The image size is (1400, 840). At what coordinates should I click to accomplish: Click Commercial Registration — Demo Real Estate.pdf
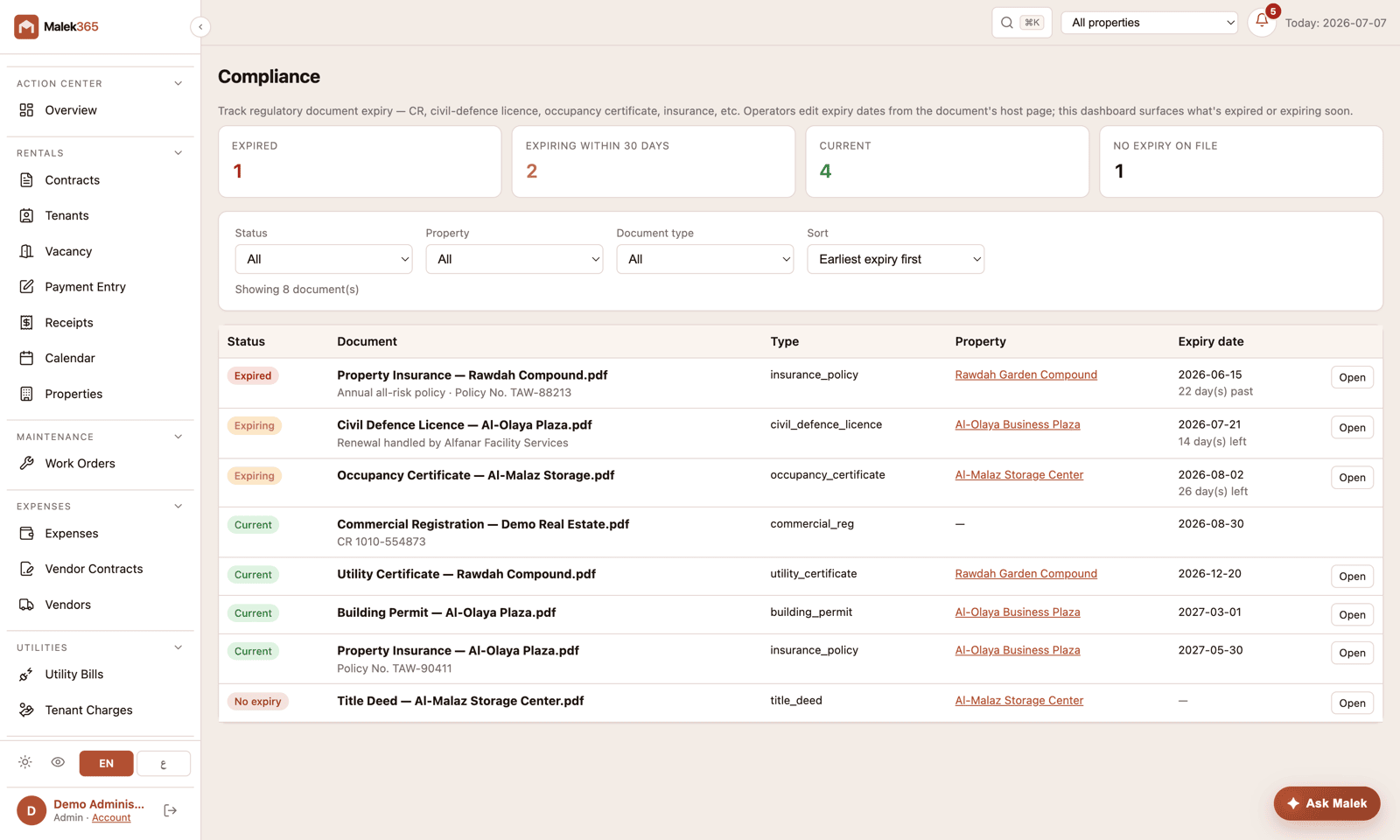click(483, 524)
